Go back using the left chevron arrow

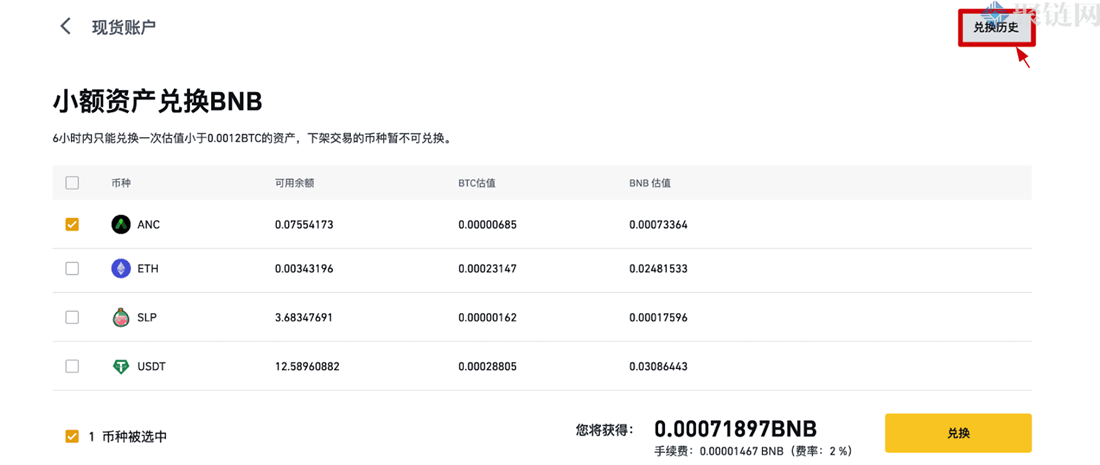coord(66,27)
